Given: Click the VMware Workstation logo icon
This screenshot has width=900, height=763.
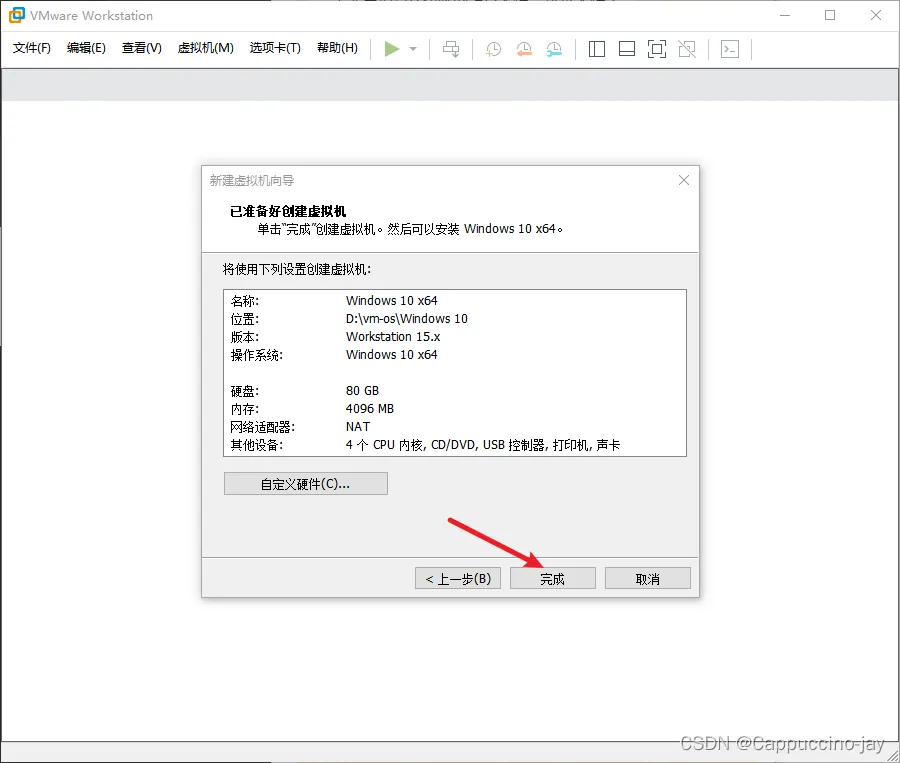Looking at the screenshot, I should pos(17,15).
